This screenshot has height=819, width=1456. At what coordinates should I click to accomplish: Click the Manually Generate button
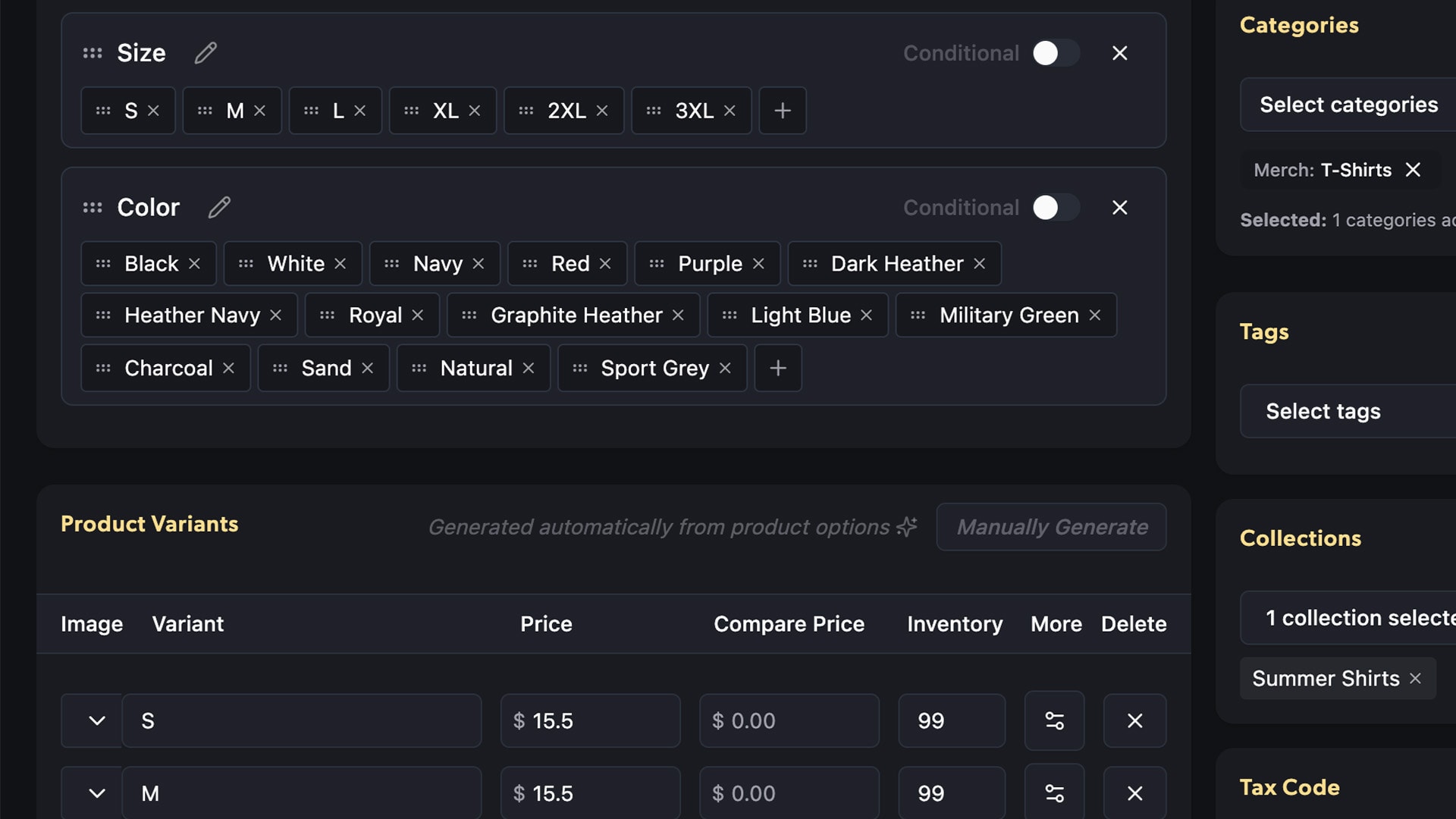click(1051, 526)
